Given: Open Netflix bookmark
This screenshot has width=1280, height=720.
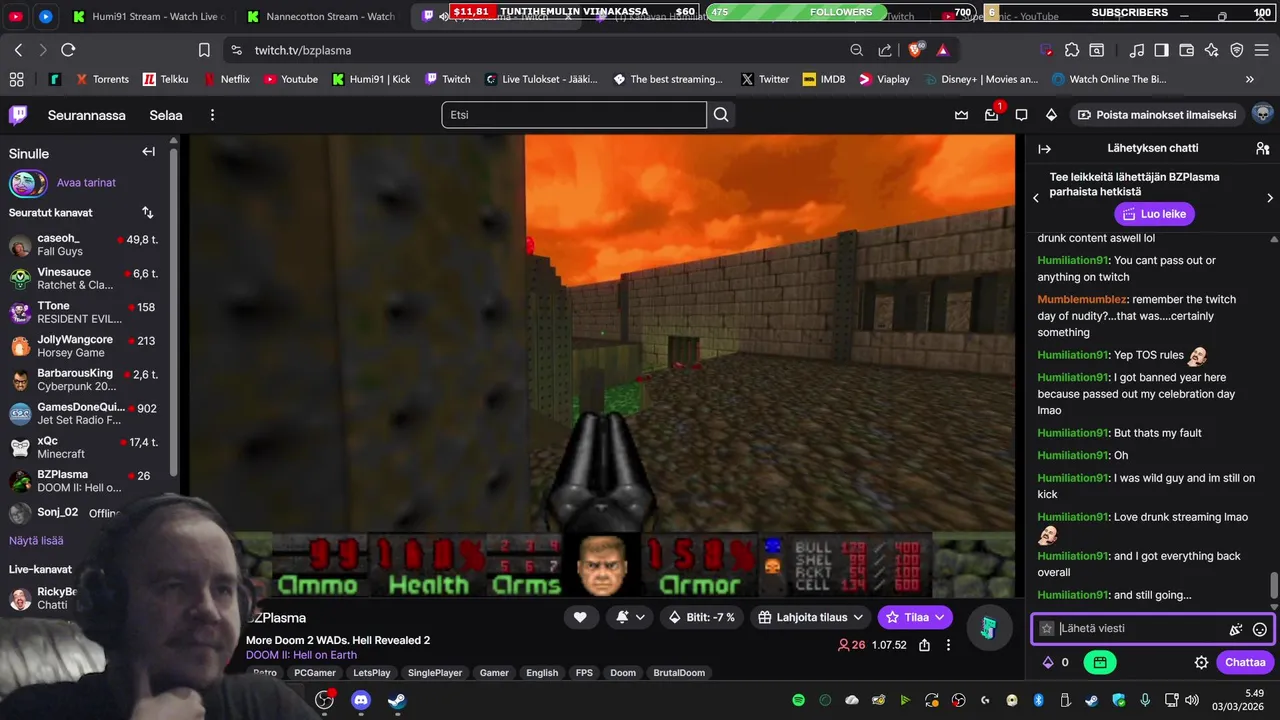Looking at the screenshot, I should tap(227, 79).
